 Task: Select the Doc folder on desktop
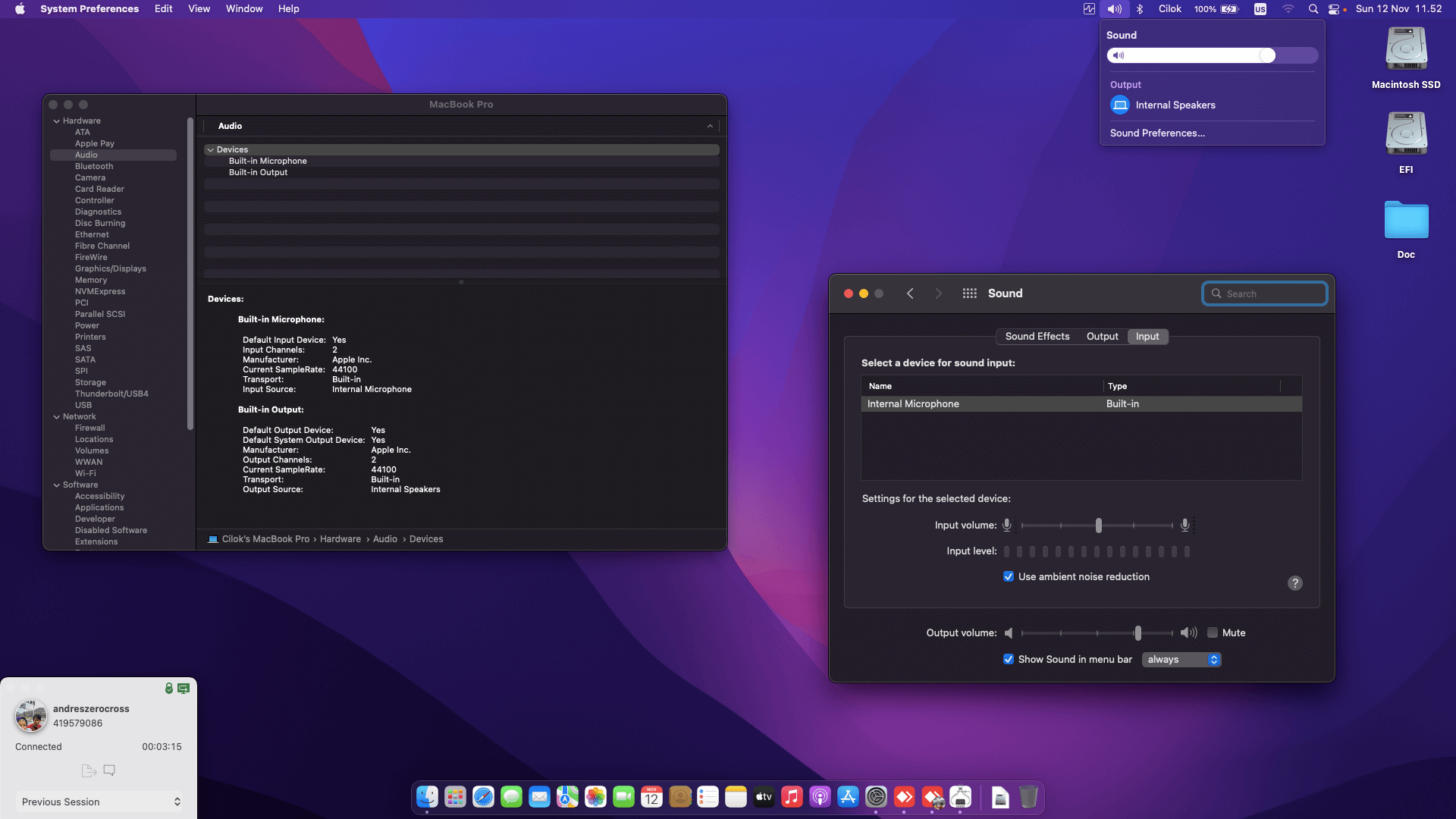(x=1406, y=221)
